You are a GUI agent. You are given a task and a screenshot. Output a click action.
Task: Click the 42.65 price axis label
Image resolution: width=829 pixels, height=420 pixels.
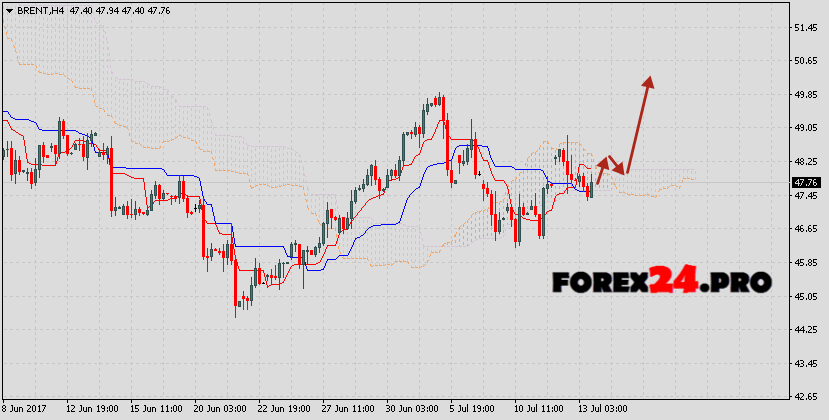pos(806,397)
